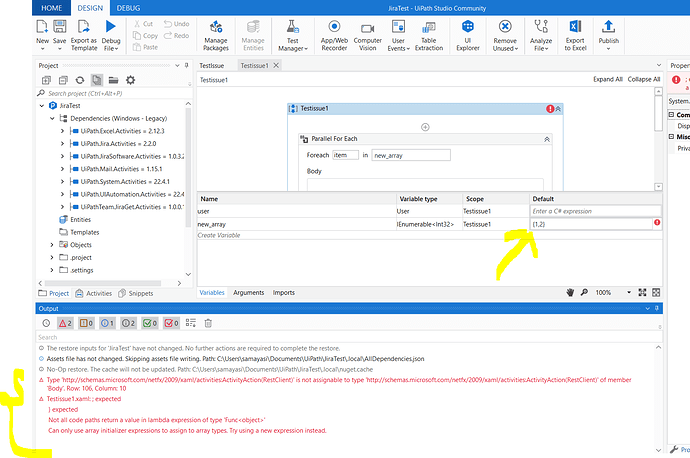Viewport: 690px width, 458px height.
Task: Expand the .settings folder
Action: (x=52, y=270)
